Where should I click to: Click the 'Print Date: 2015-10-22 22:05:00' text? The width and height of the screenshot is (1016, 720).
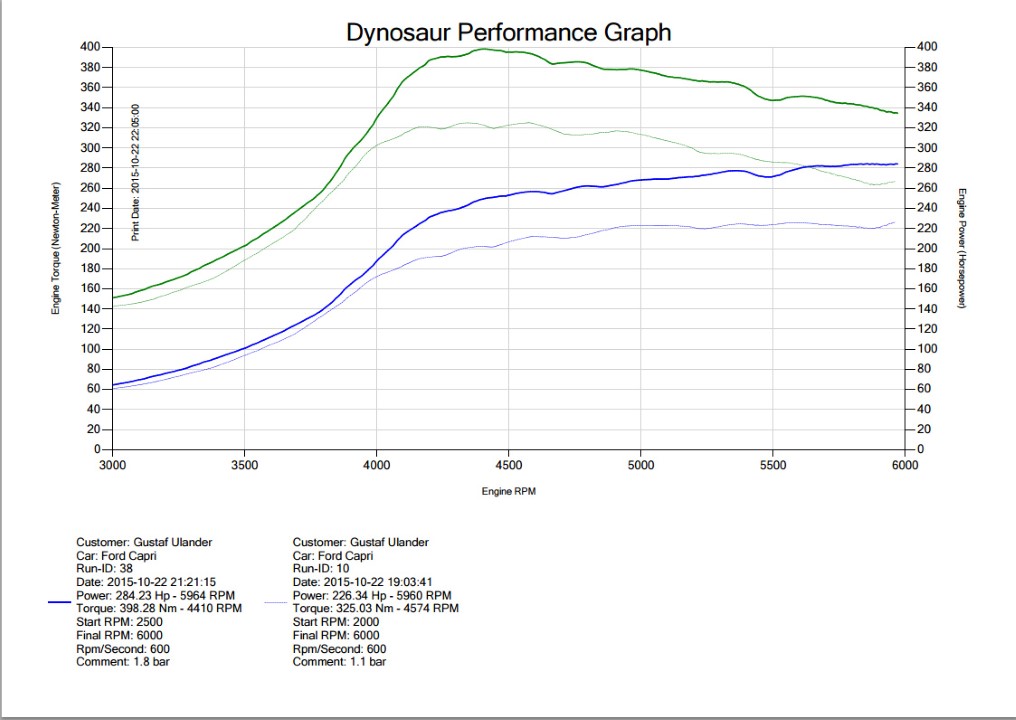pyautogui.click(x=135, y=172)
